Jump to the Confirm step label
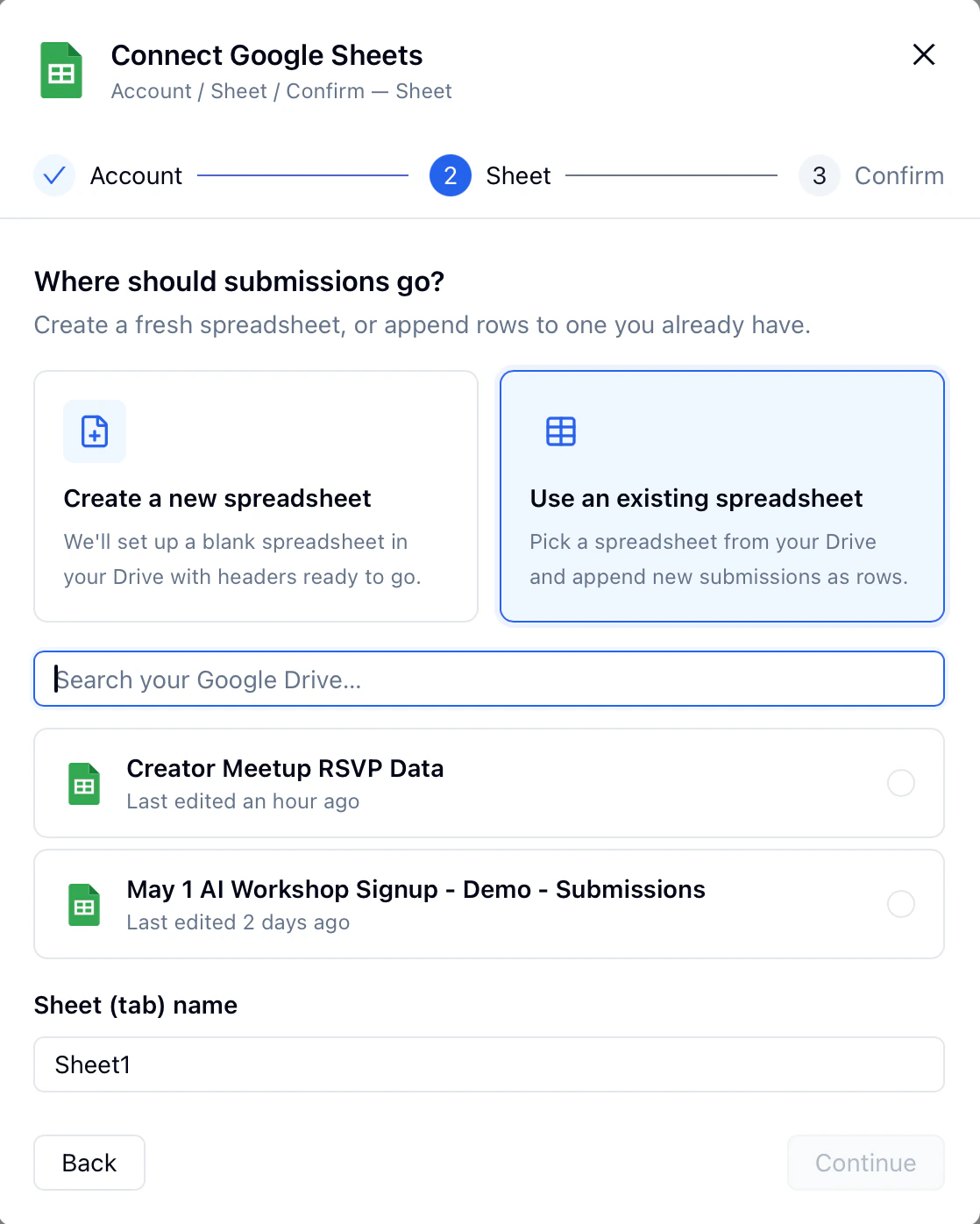This screenshot has width=980, height=1224. coord(899,175)
